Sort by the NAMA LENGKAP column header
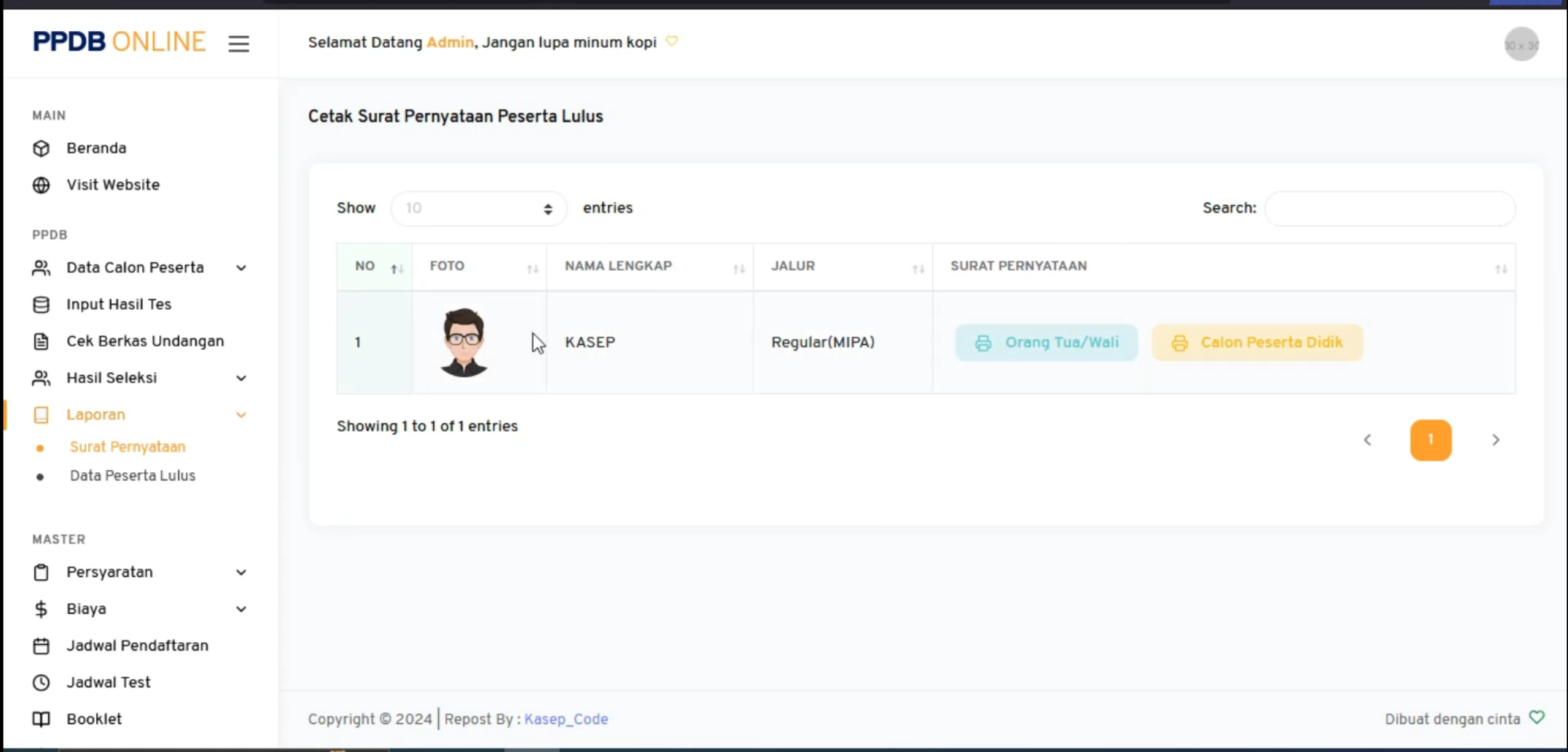 pyautogui.click(x=650, y=266)
